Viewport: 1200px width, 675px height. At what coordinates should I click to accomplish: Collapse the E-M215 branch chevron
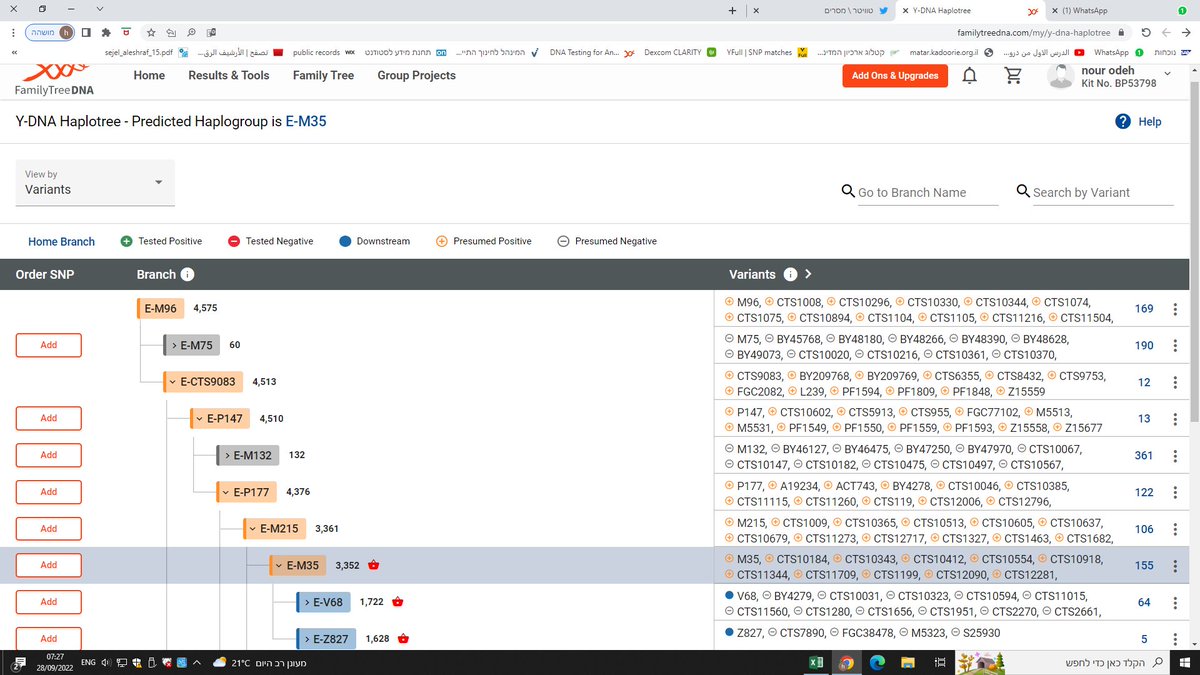(x=253, y=529)
